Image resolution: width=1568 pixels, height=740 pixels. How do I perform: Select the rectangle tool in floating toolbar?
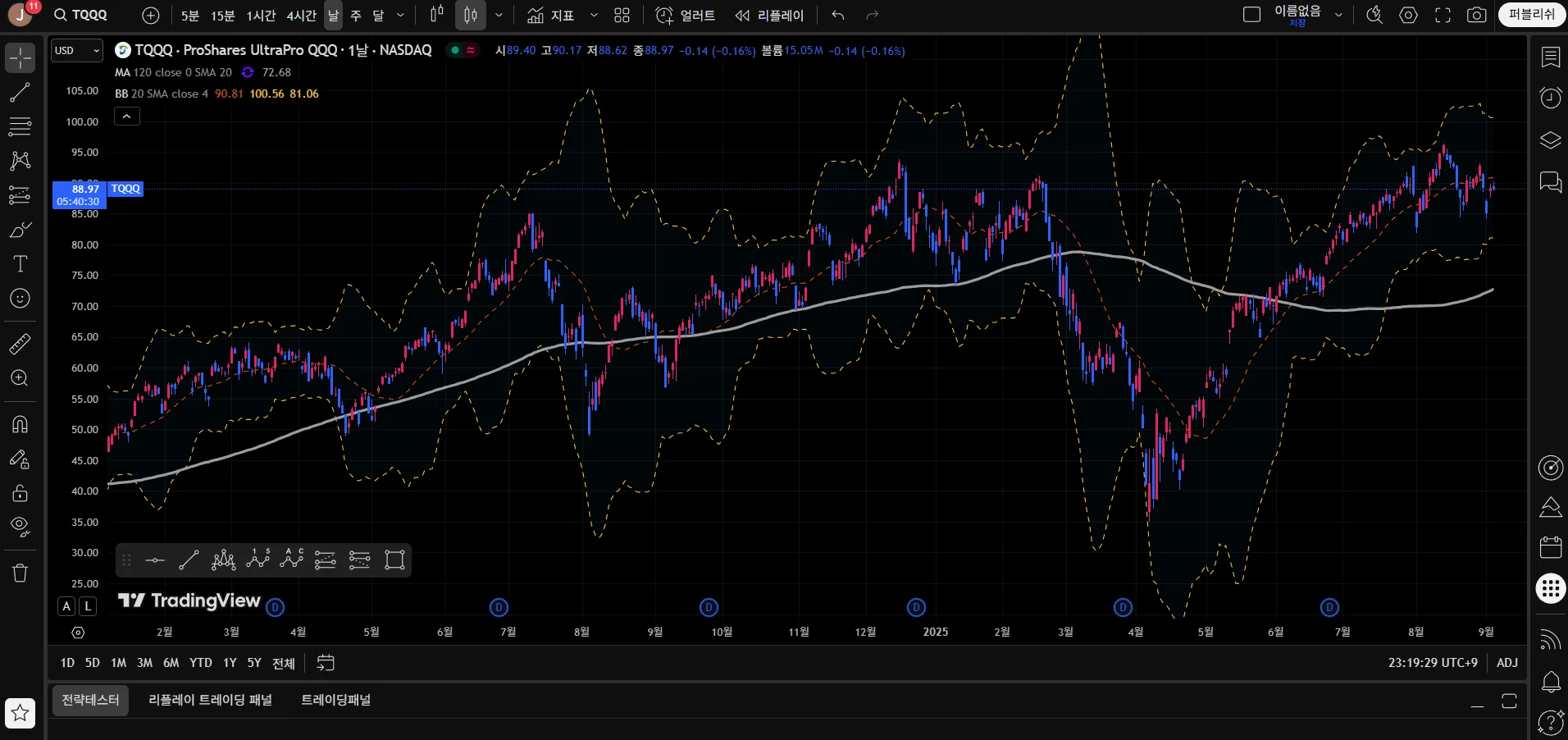click(394, 560)
